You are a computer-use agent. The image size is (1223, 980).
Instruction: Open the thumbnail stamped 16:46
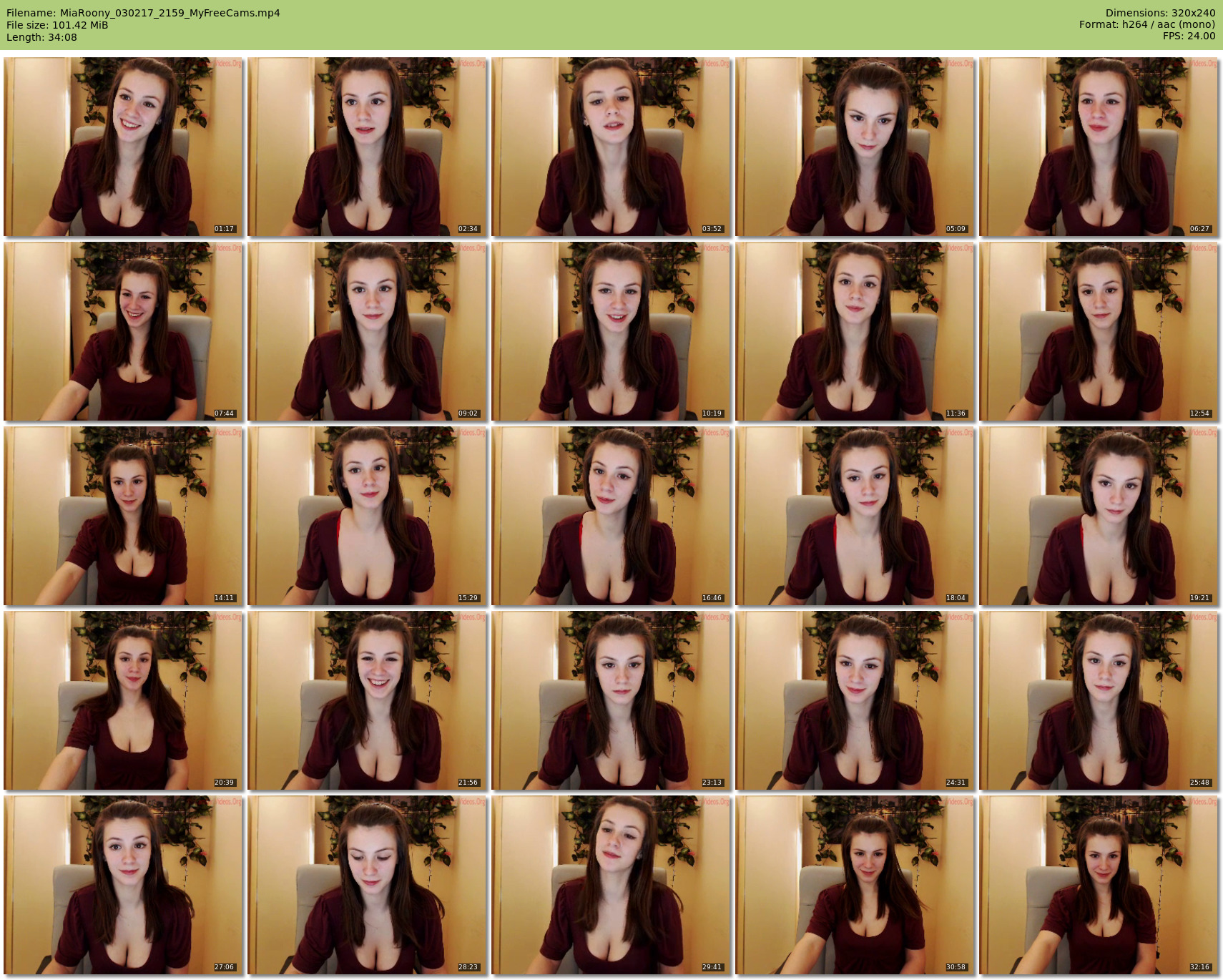click(611, 516)
